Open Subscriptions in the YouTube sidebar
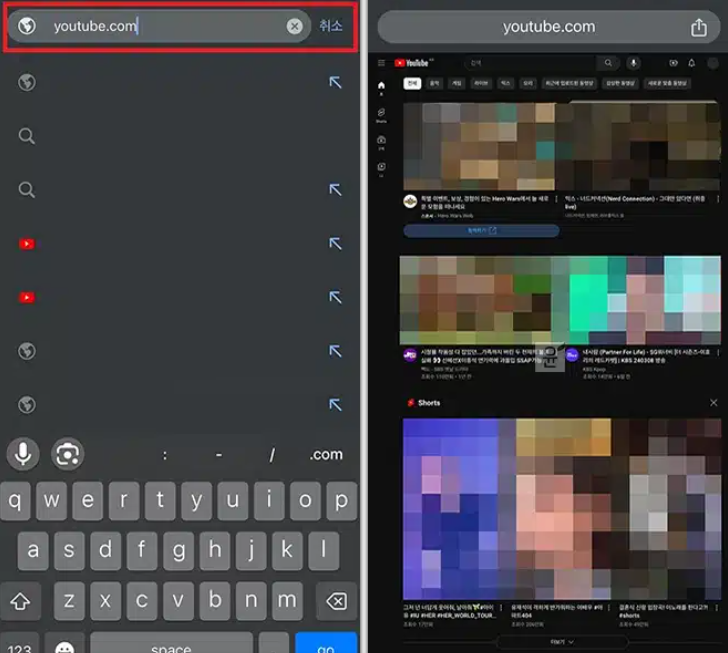Screen dimensions: 728x653 tap(381, 142)
